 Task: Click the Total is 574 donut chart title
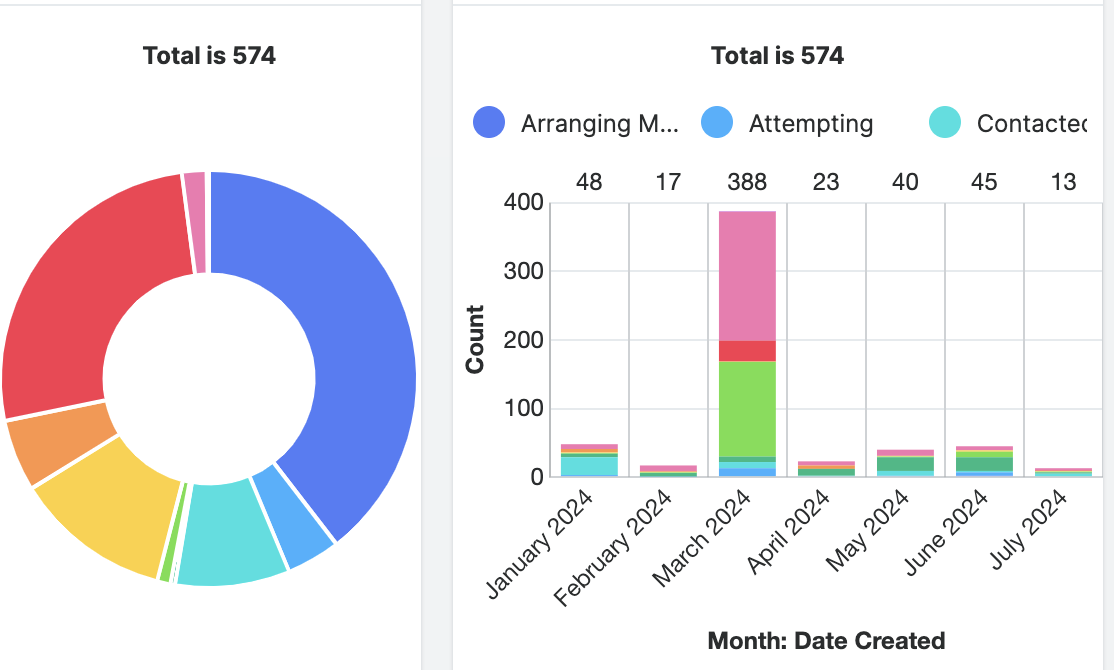click(x=210, y=56)
